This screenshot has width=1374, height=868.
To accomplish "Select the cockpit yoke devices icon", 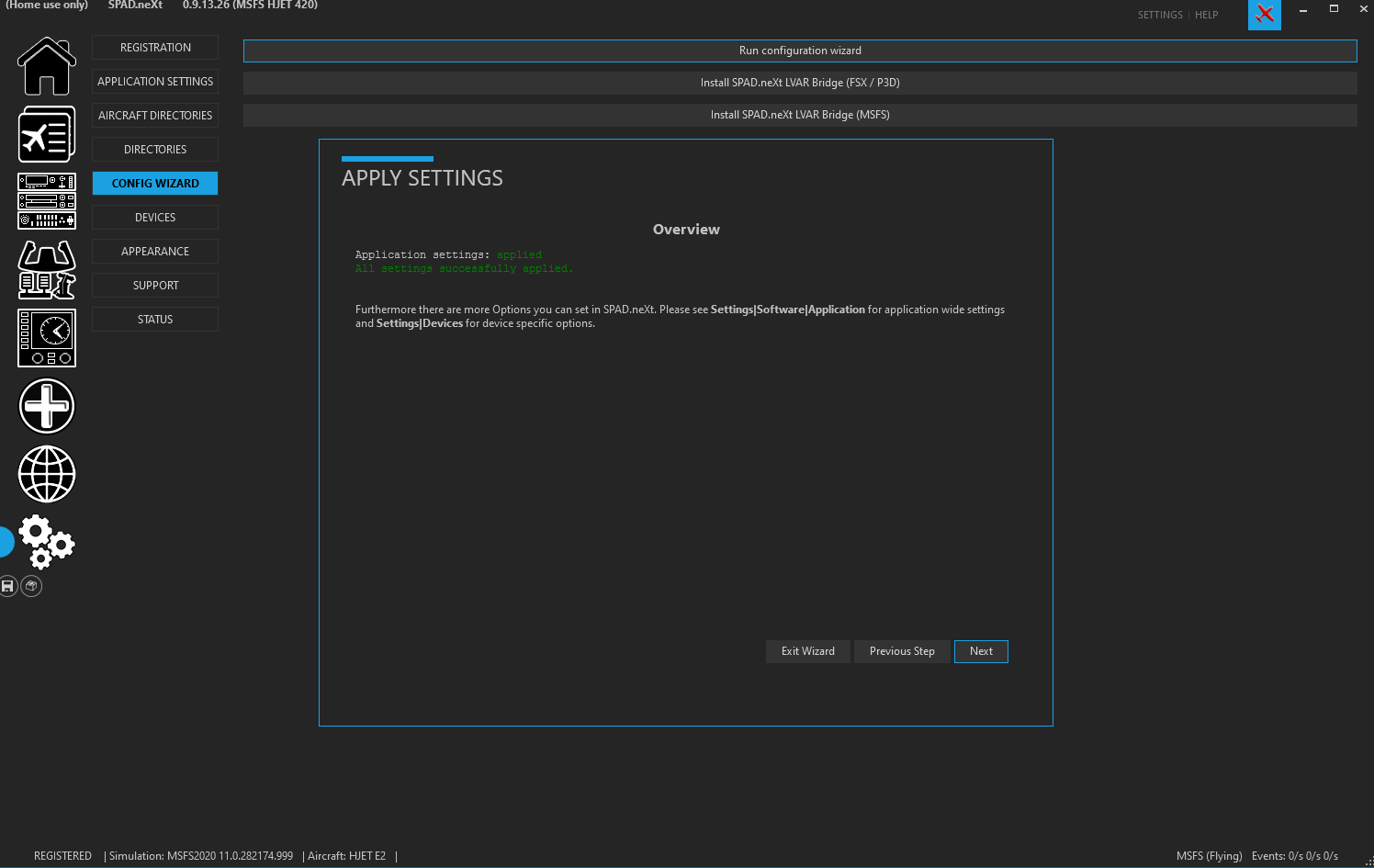I will [x=47, y=270].
